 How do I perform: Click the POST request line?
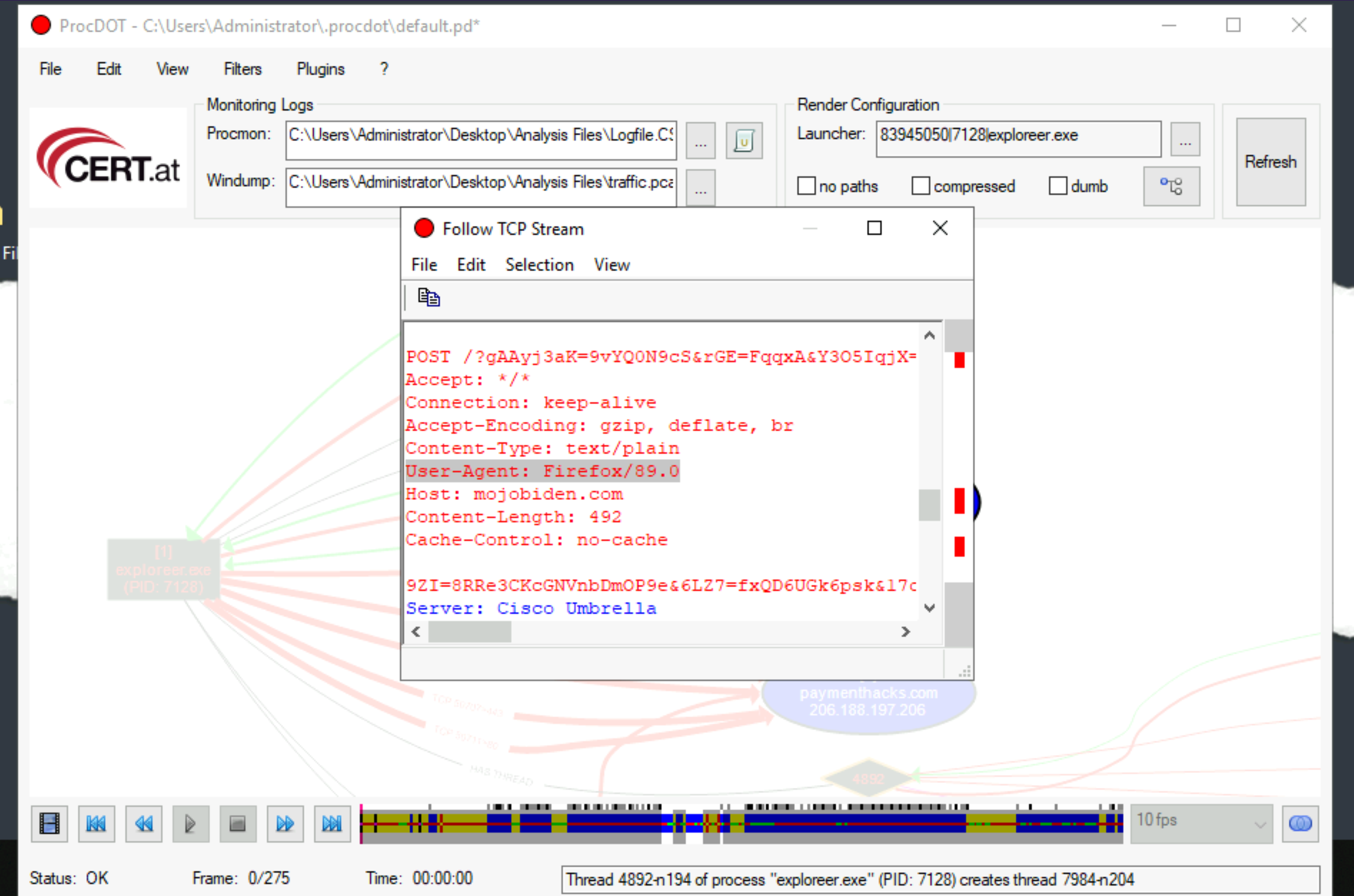click(661, 356)
